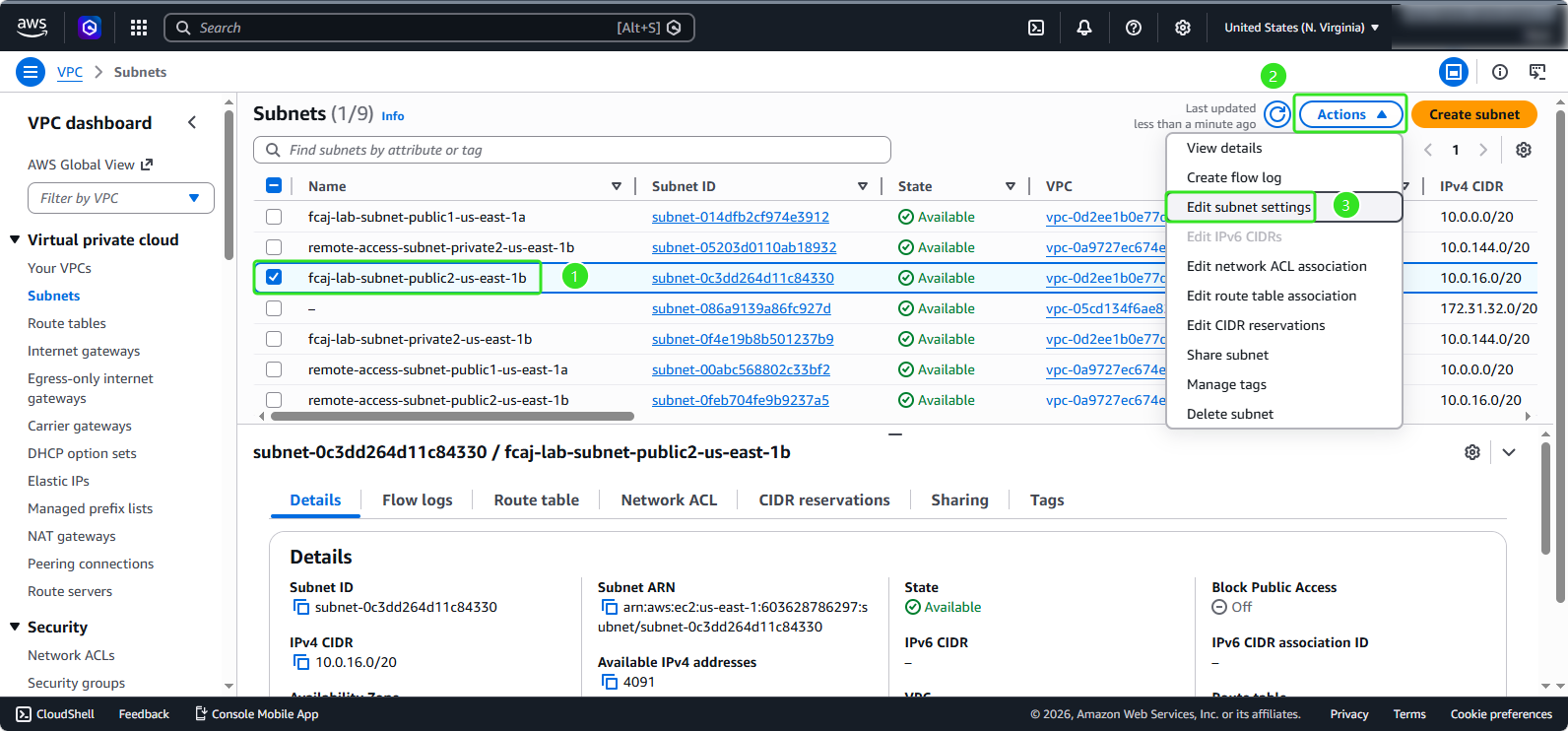Open console settings gear in top bar
This screenshot has height=731, width=1568.
tap(1183, 28)
